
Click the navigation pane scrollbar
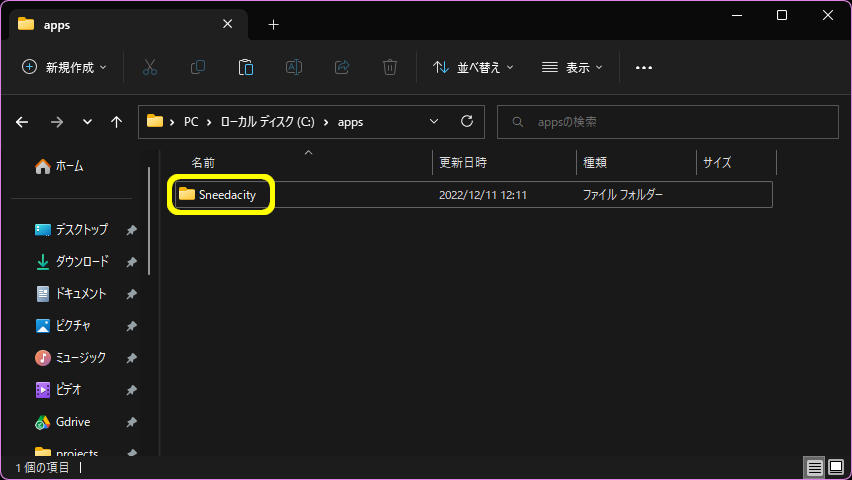pyautogui.click(x=149, y=220)
